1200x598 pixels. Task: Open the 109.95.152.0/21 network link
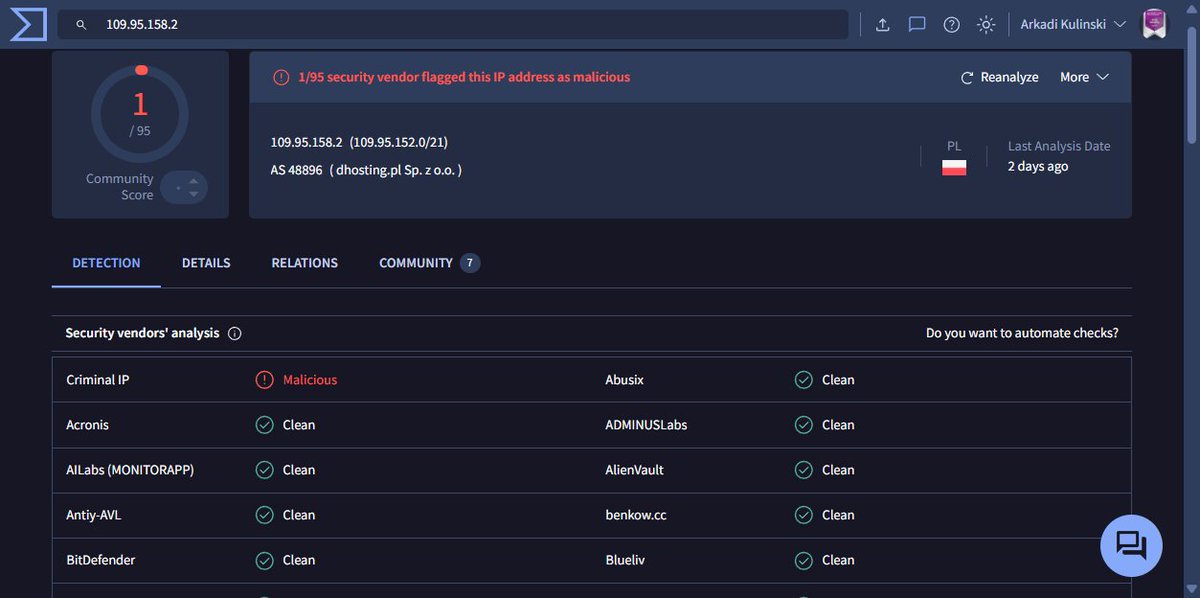point(399,141)
